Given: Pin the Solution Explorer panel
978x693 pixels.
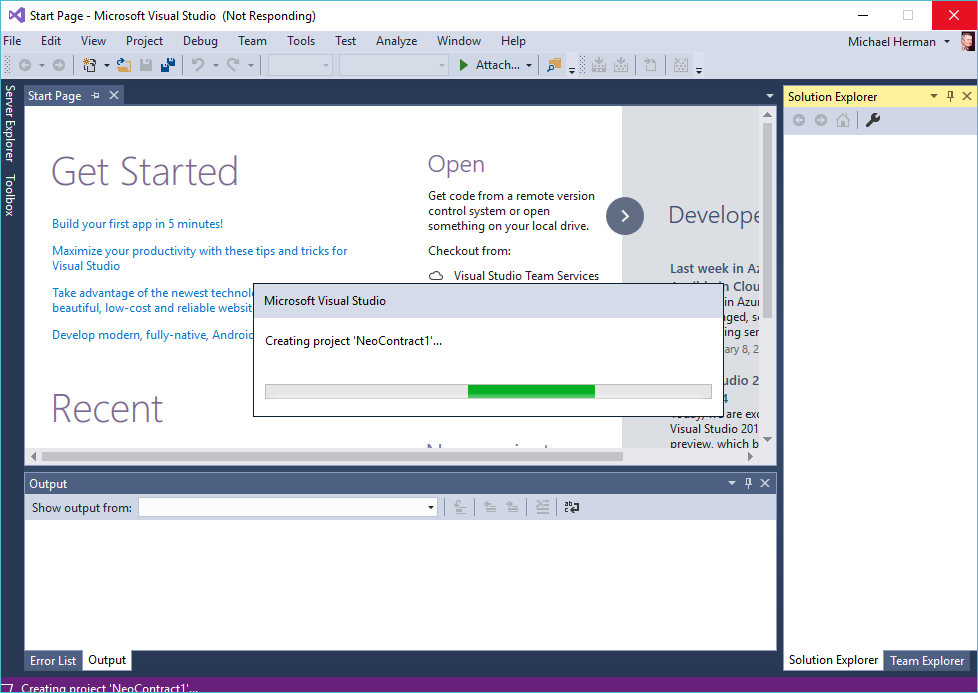Looking at the screenshot, I should (951, 96).
